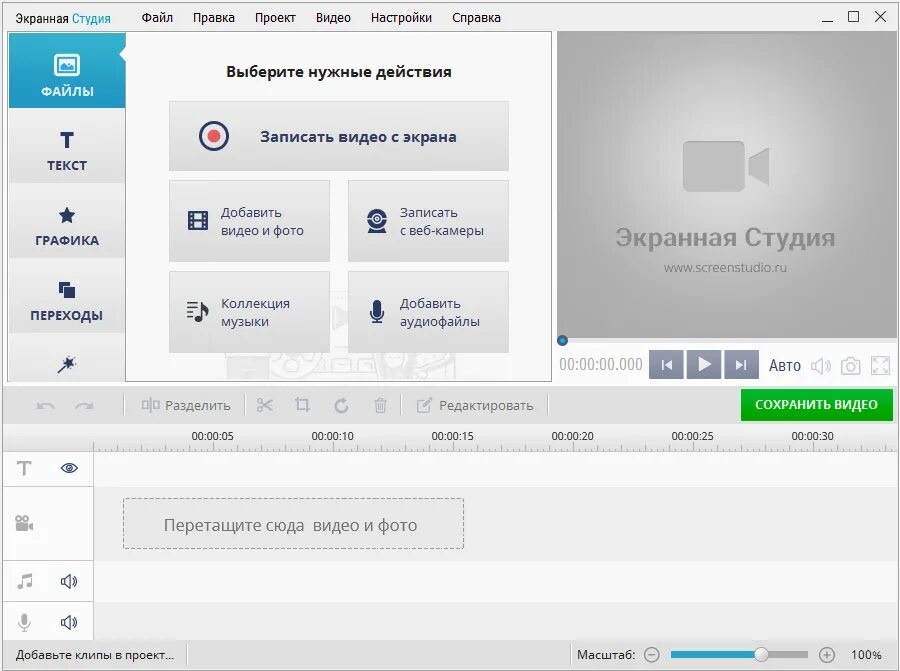Click the Разделить split tool
900x671 pixels.
[185, 405]
